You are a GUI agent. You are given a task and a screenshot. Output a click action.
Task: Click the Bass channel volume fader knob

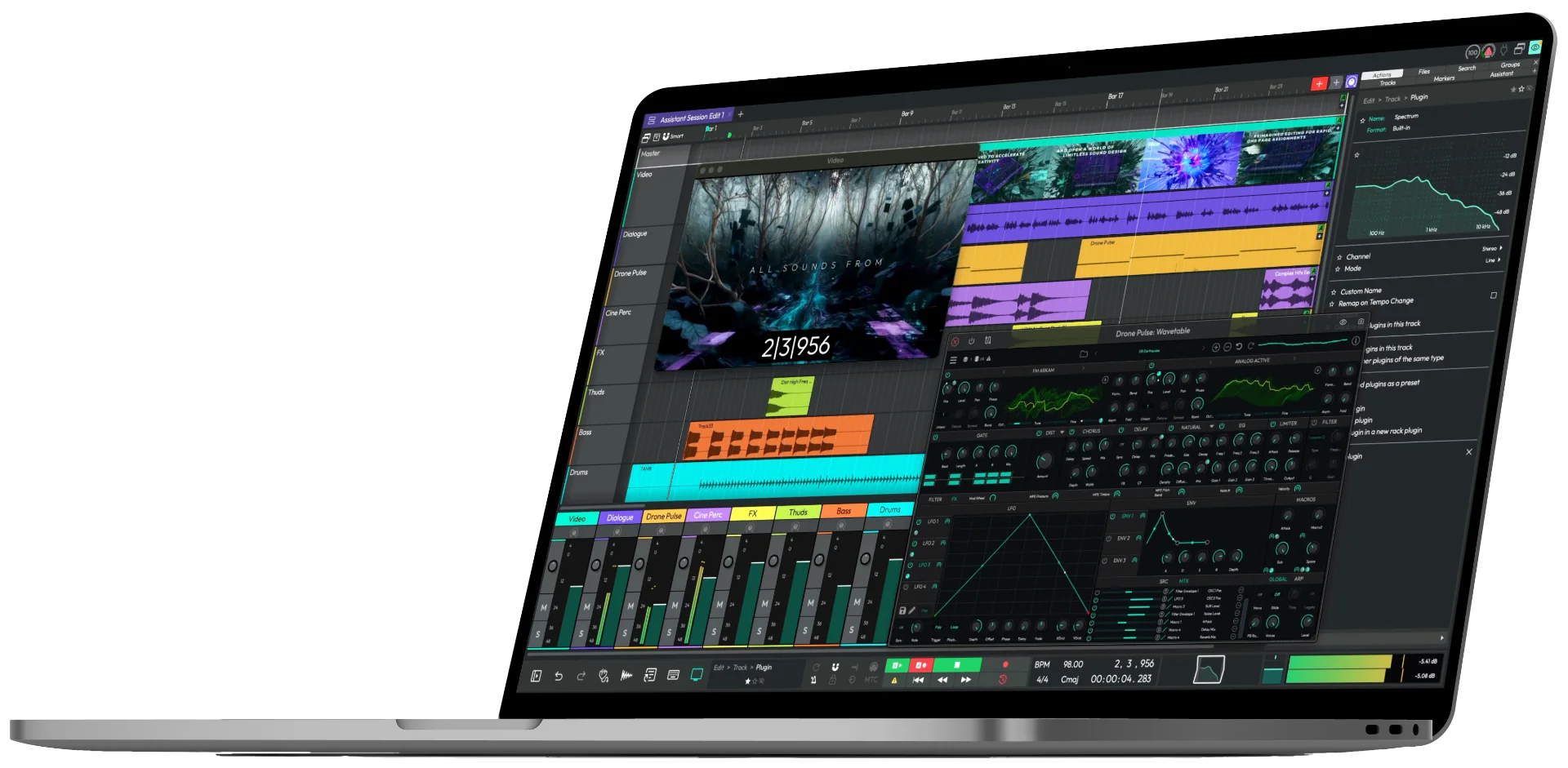click(819, 559)
